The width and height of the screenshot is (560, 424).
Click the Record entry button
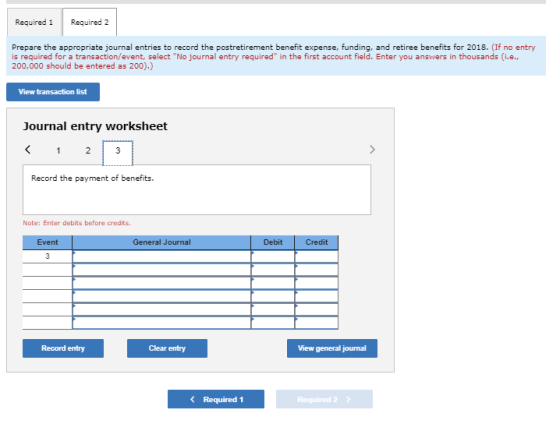point(63,348)
